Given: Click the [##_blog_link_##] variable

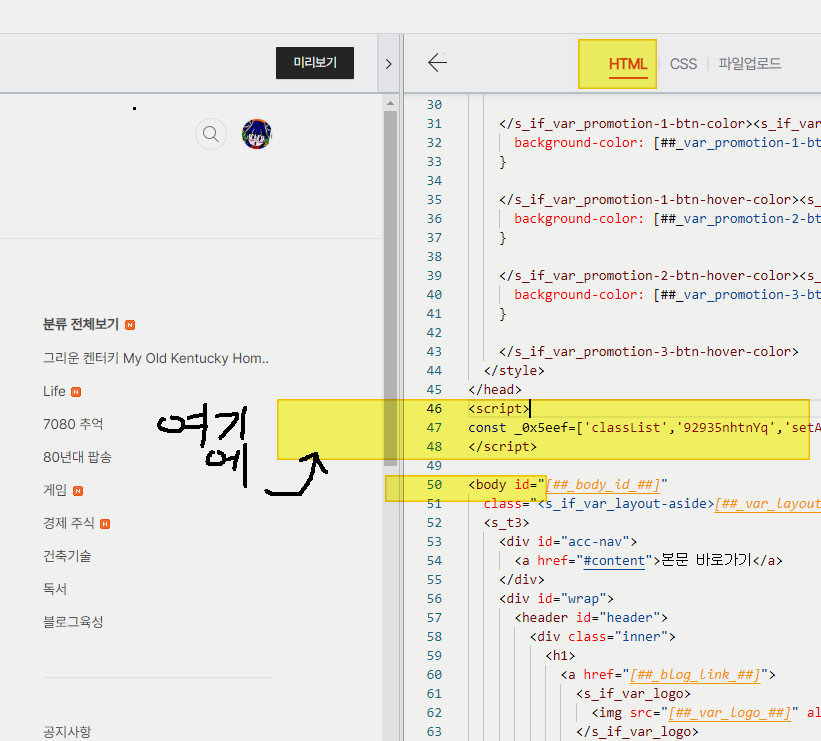Looking at the screenshot, I should [695, 674].
